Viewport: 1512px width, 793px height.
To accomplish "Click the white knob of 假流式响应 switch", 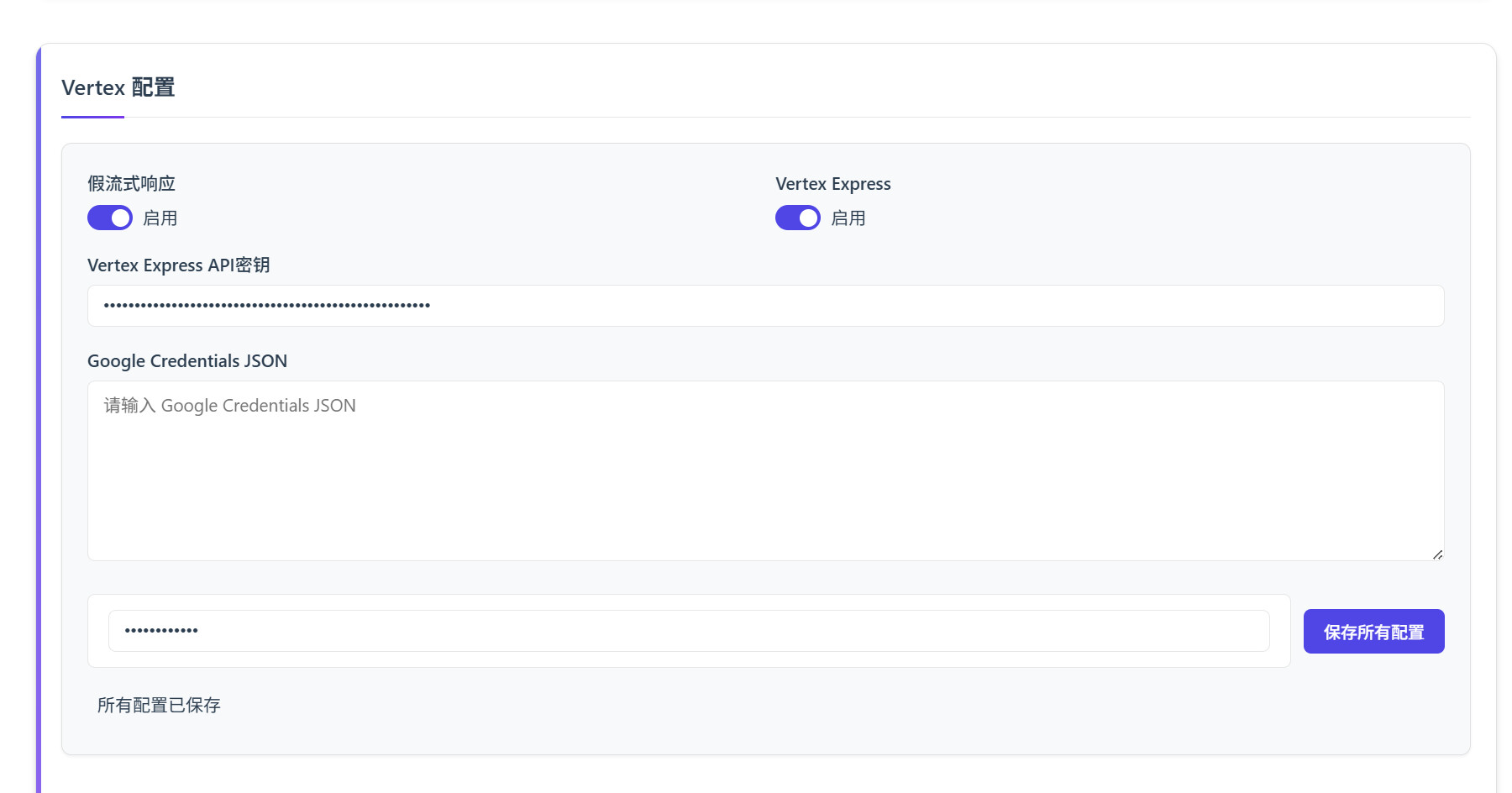I will 121,218.
